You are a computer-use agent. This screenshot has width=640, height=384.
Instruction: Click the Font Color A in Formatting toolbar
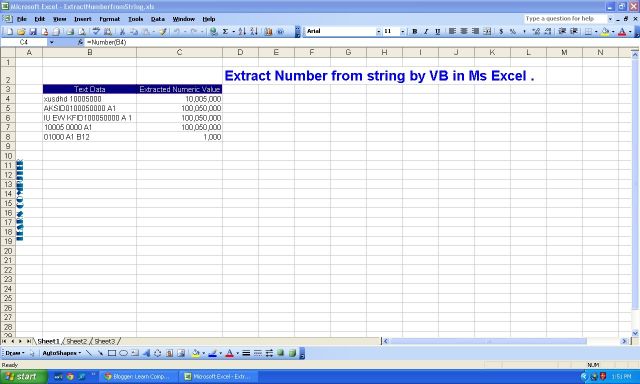622,31
